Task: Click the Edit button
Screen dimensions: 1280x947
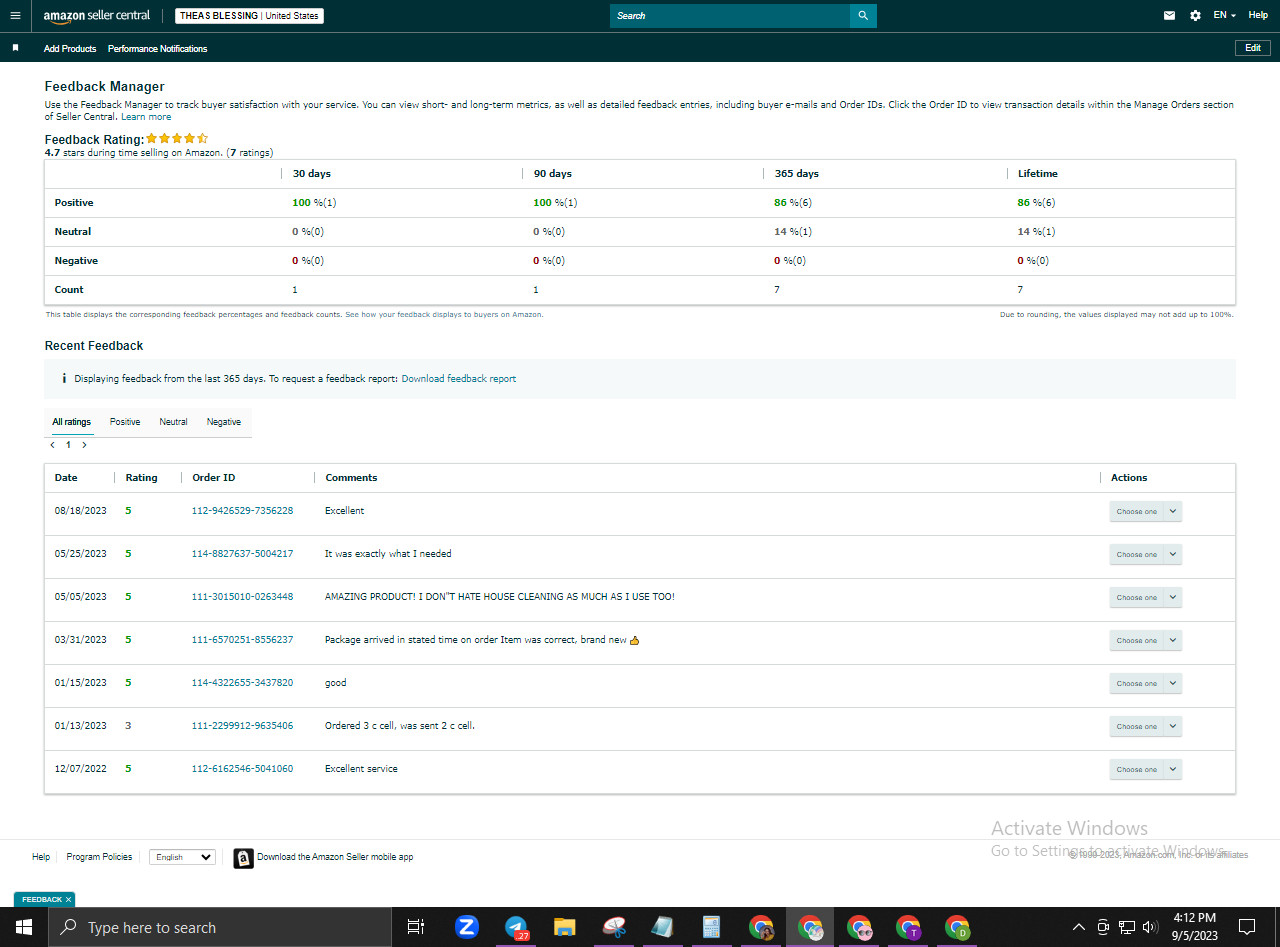Action: [x=1253, y=48]
